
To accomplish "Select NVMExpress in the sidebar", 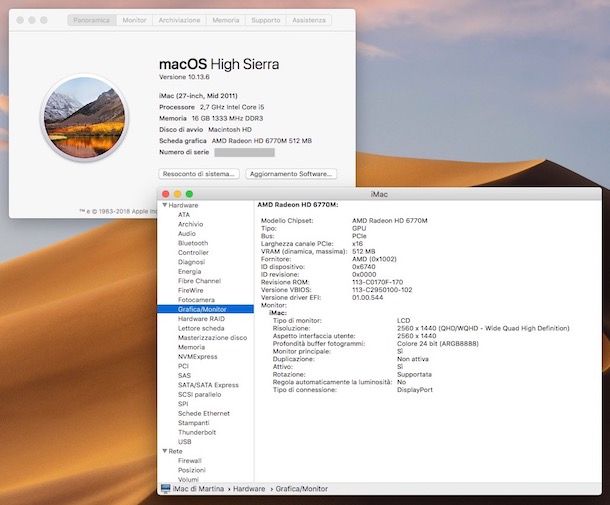I will pos(198,356).
